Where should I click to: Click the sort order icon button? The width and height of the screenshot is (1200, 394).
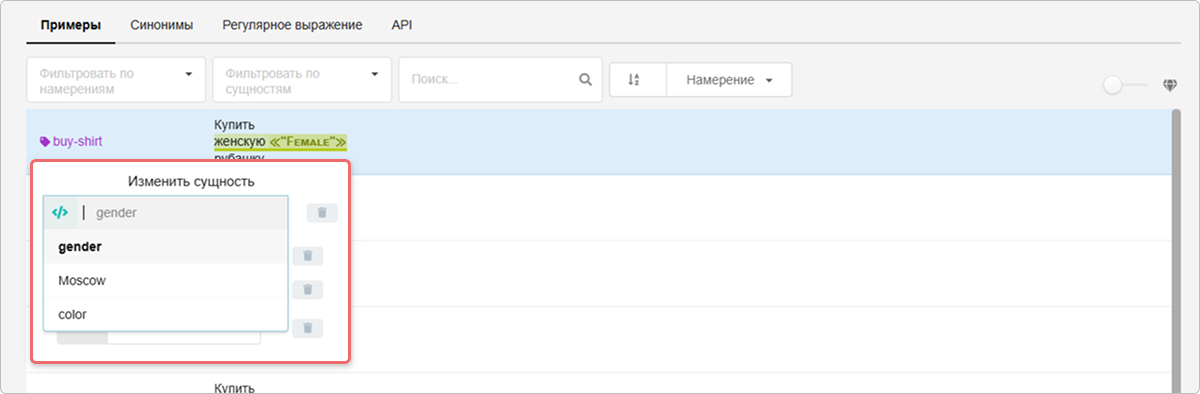[x=637, y=80]
